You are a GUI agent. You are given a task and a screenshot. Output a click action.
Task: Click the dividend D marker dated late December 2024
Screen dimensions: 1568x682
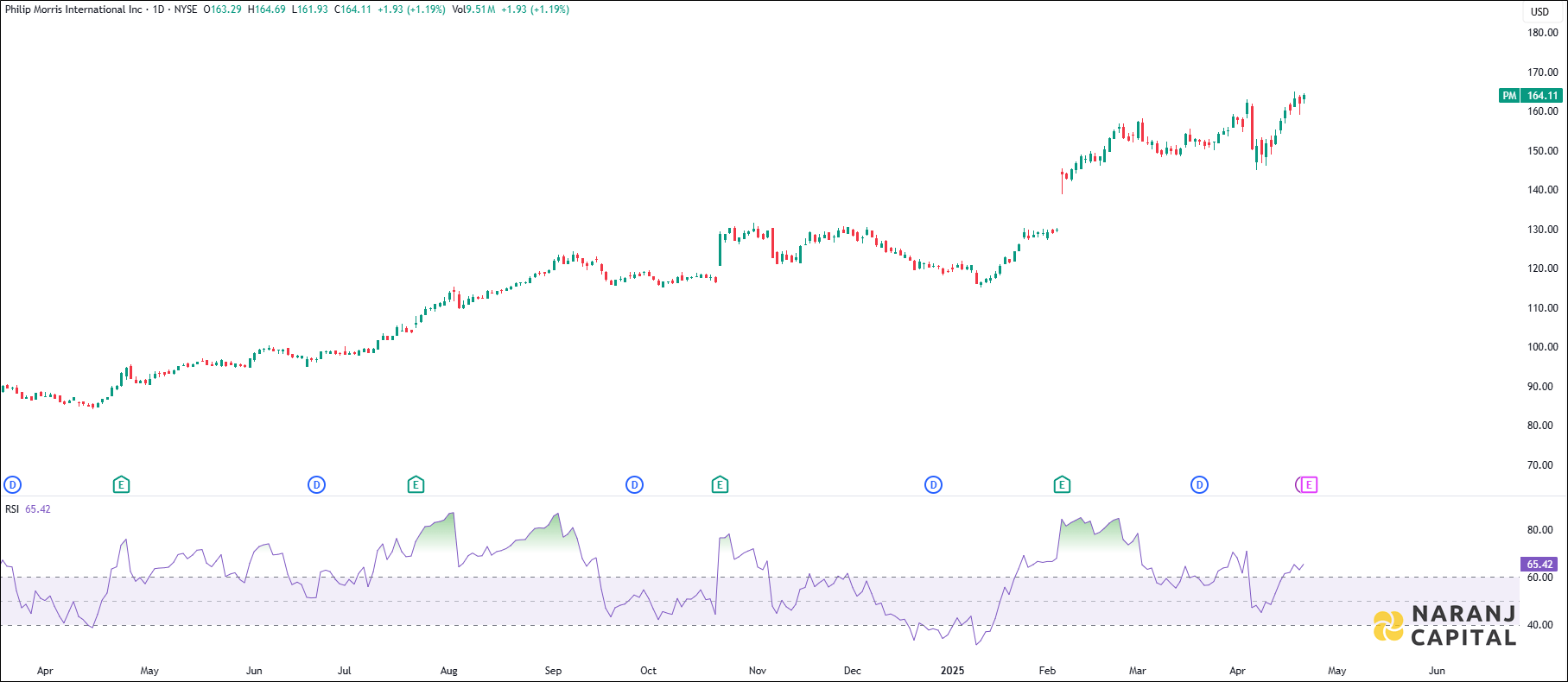pyautogui.click(x=933, y=485)
